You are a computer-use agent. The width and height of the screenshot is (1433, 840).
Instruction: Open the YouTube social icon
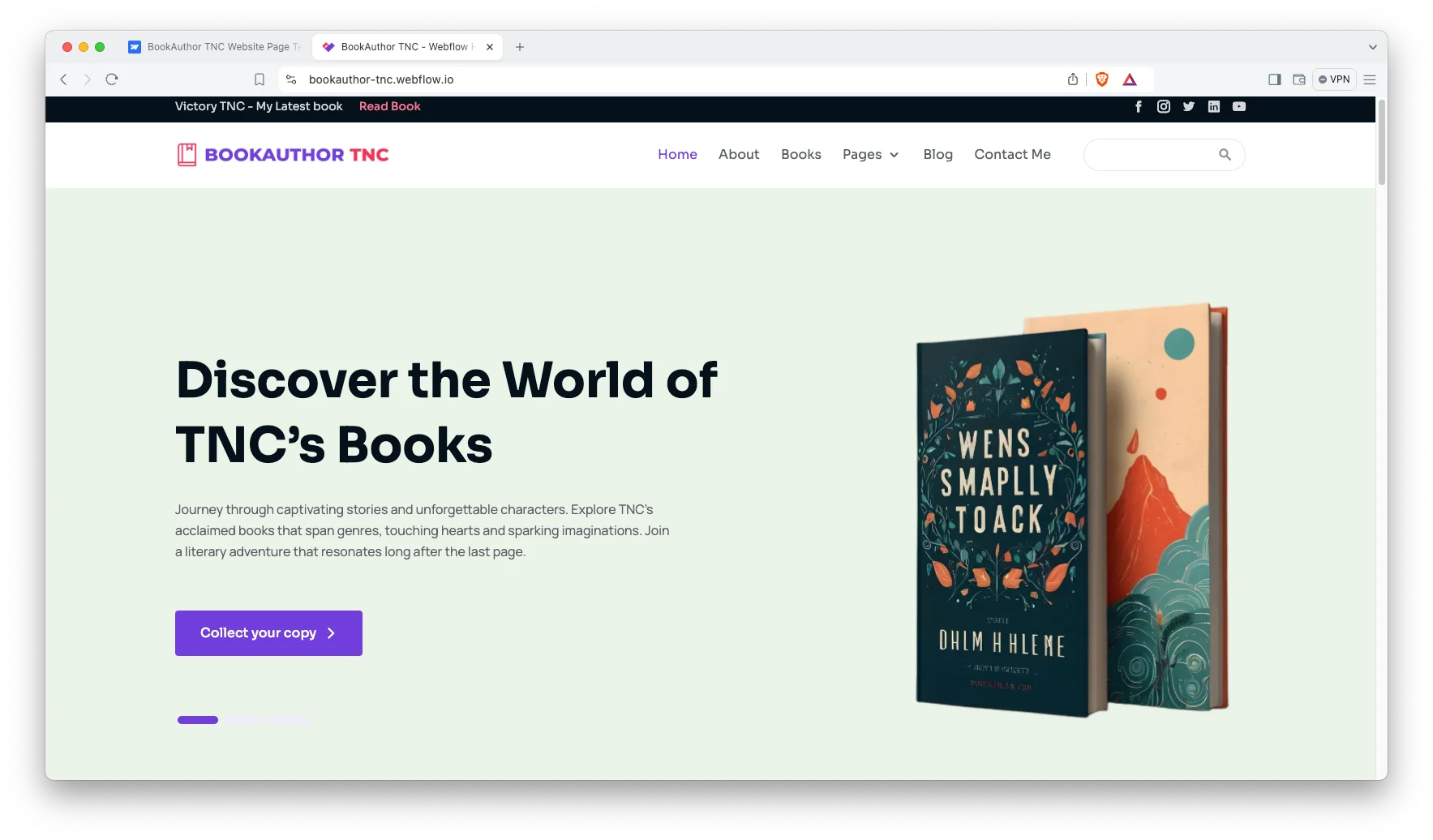[1238, 106]
